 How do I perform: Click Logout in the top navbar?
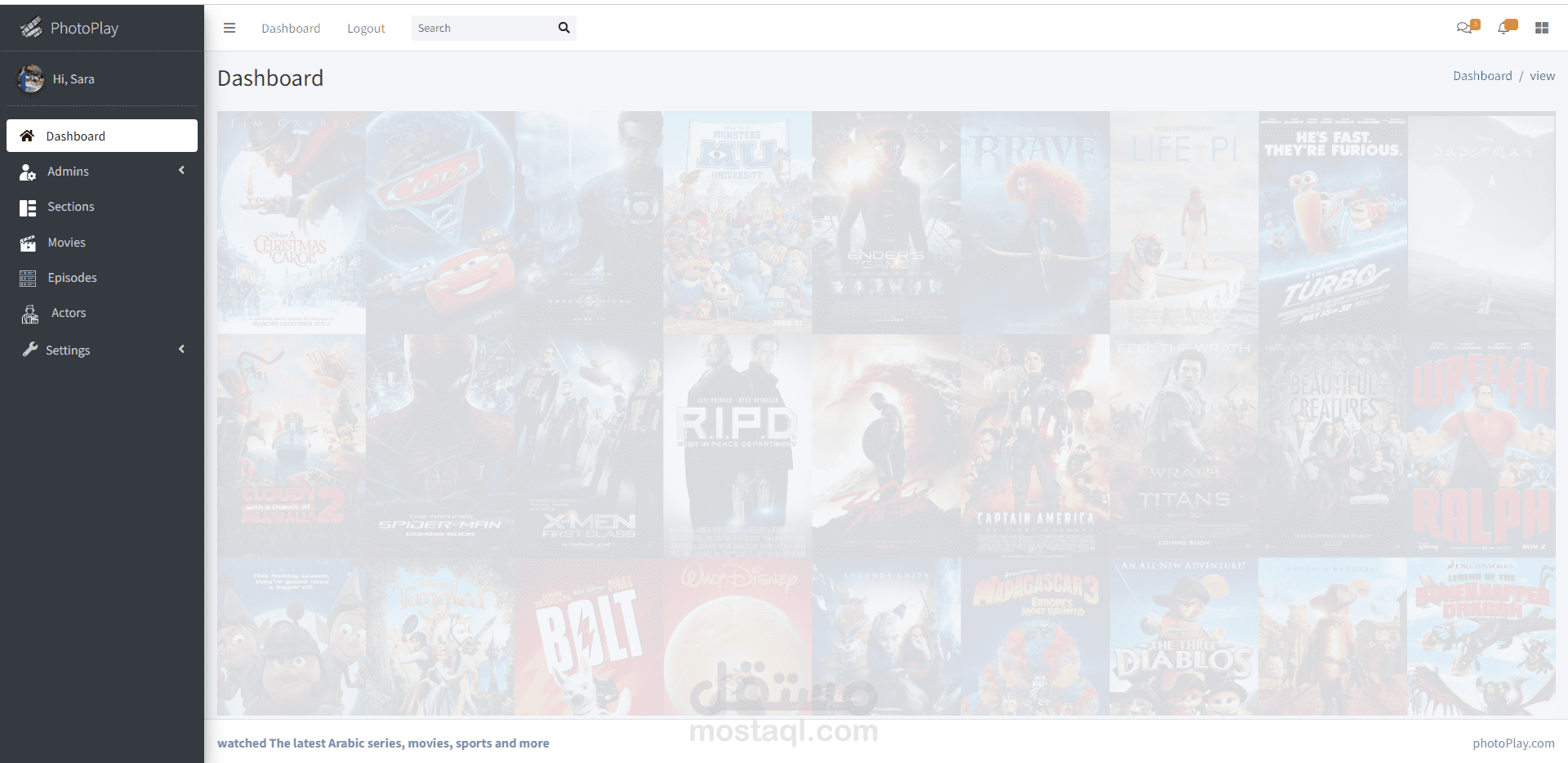coord(366,28)
